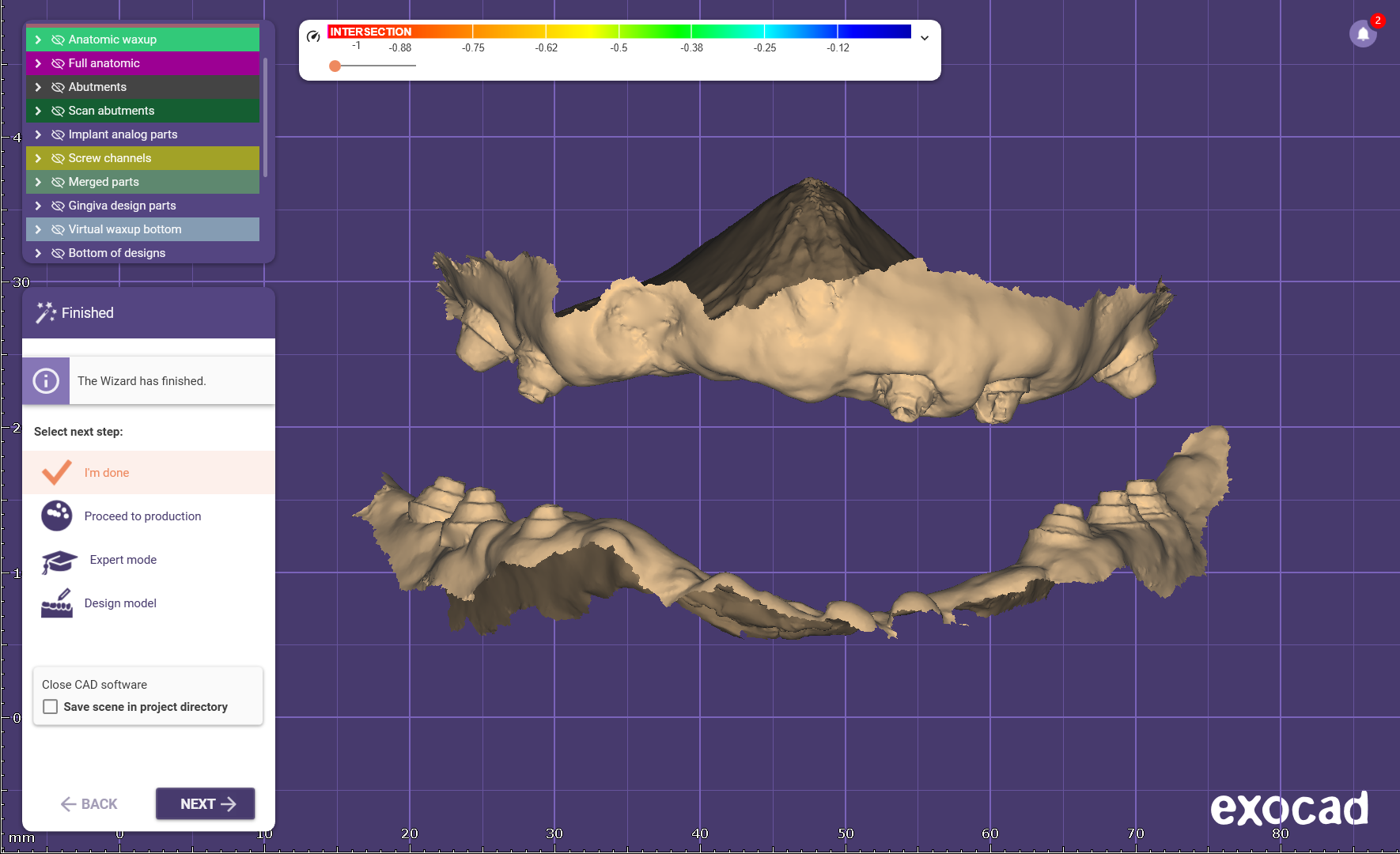1400x854 pixels.
Task: Show the Screw channels group via eye icon
Action: (58, 158)
